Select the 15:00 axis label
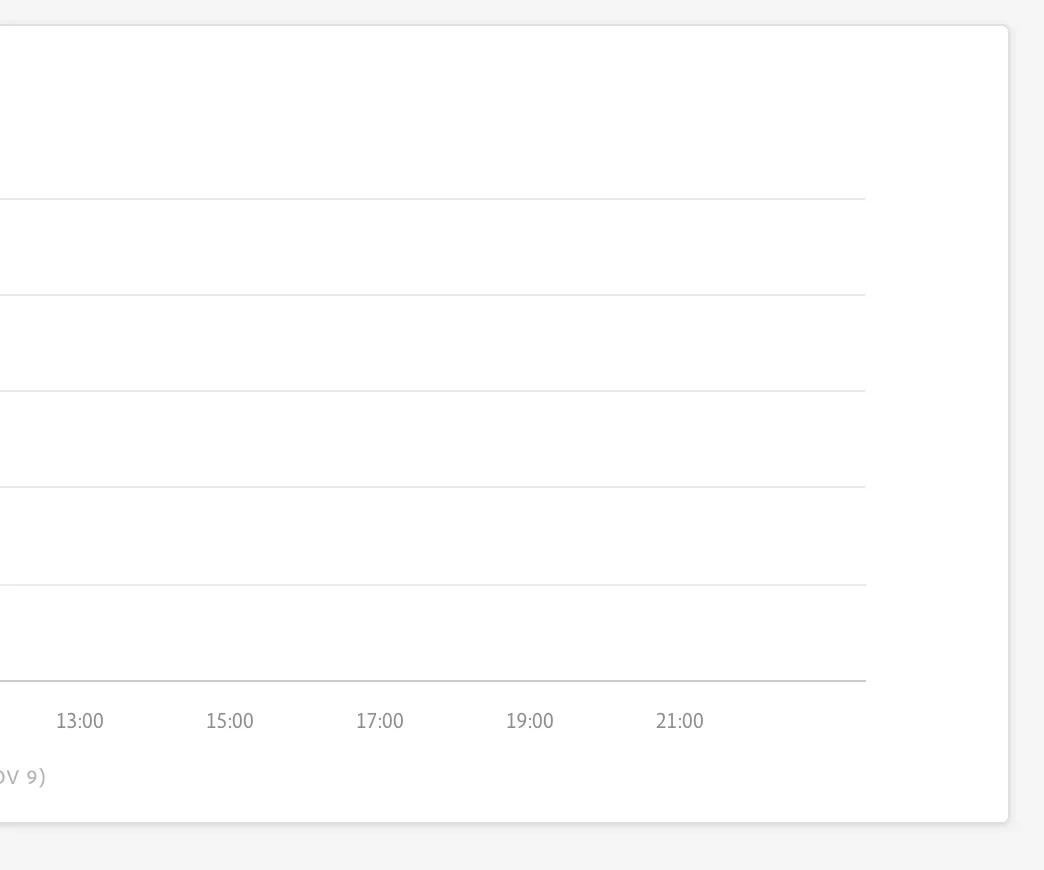The image size is (1044, 870). [x=230, y=721]
